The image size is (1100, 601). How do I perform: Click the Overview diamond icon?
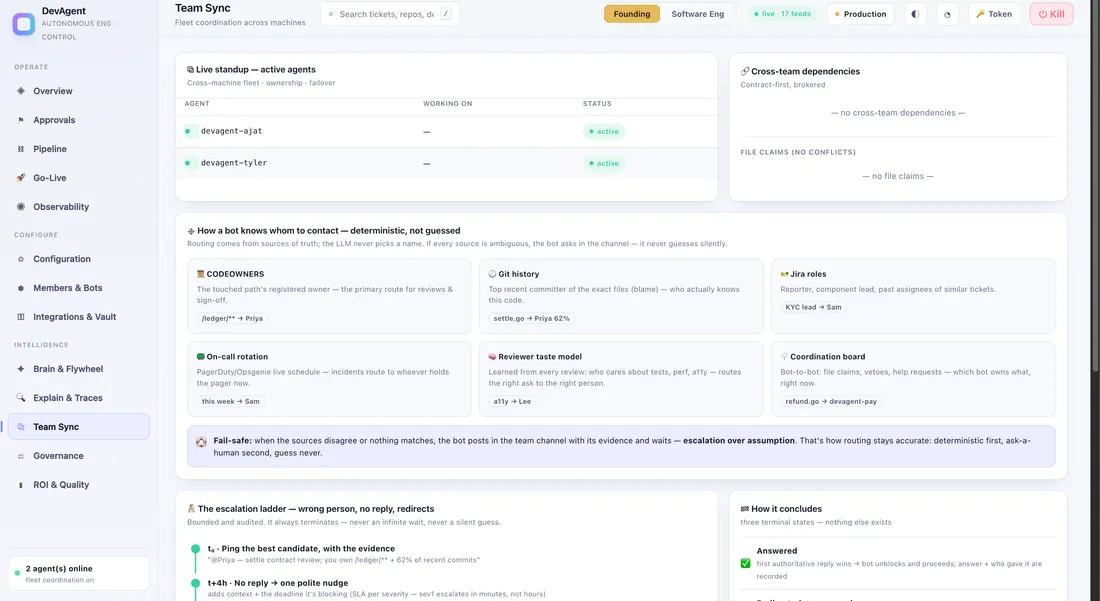click(x=20, y=91)
